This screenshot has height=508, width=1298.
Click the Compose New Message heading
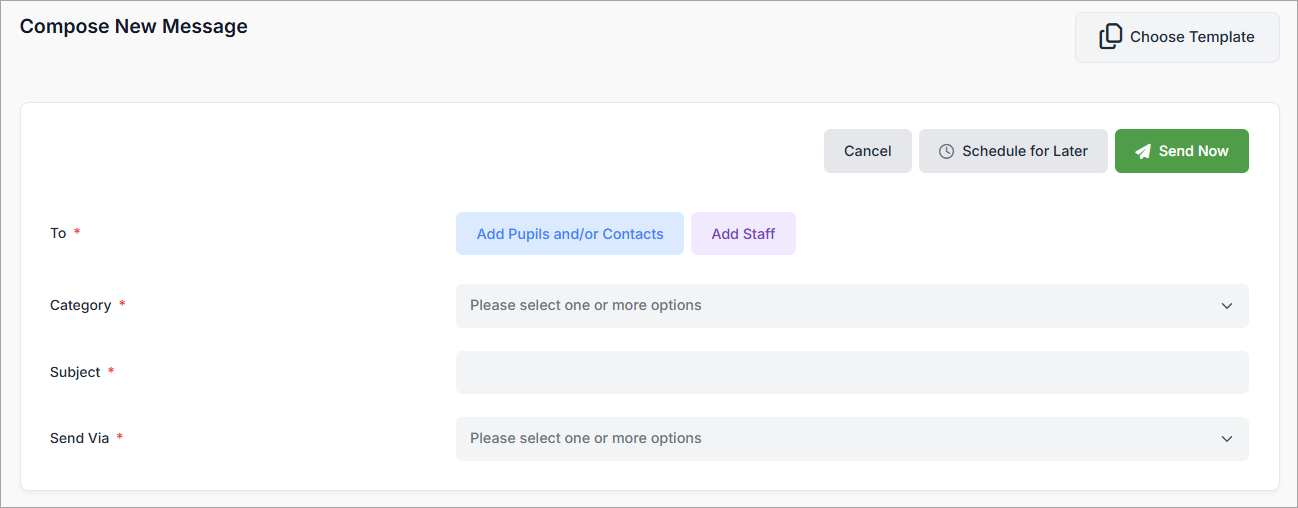134,27
